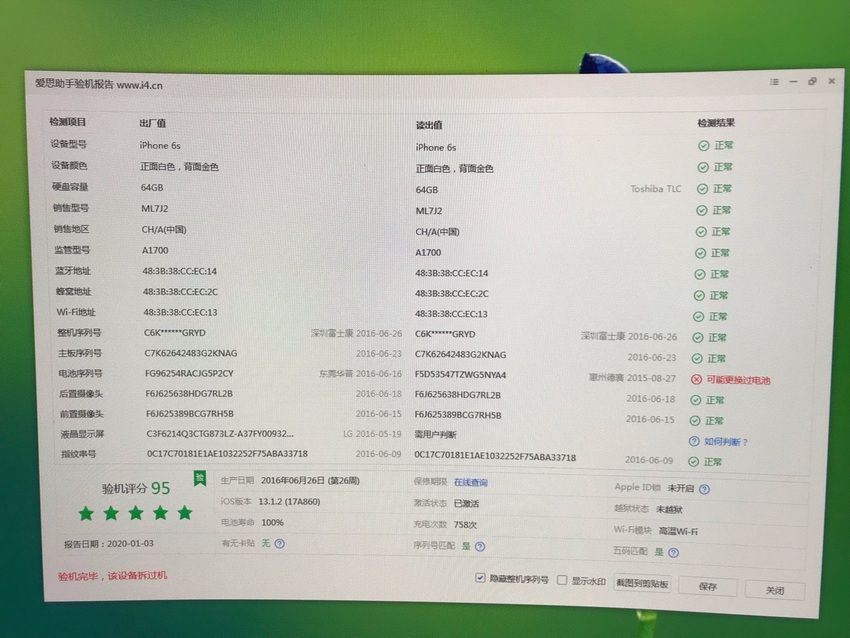The height and width of the screenshot is (638, 850).
Task: Click 截图到剪贴板 button
Action: pos(642,584)
